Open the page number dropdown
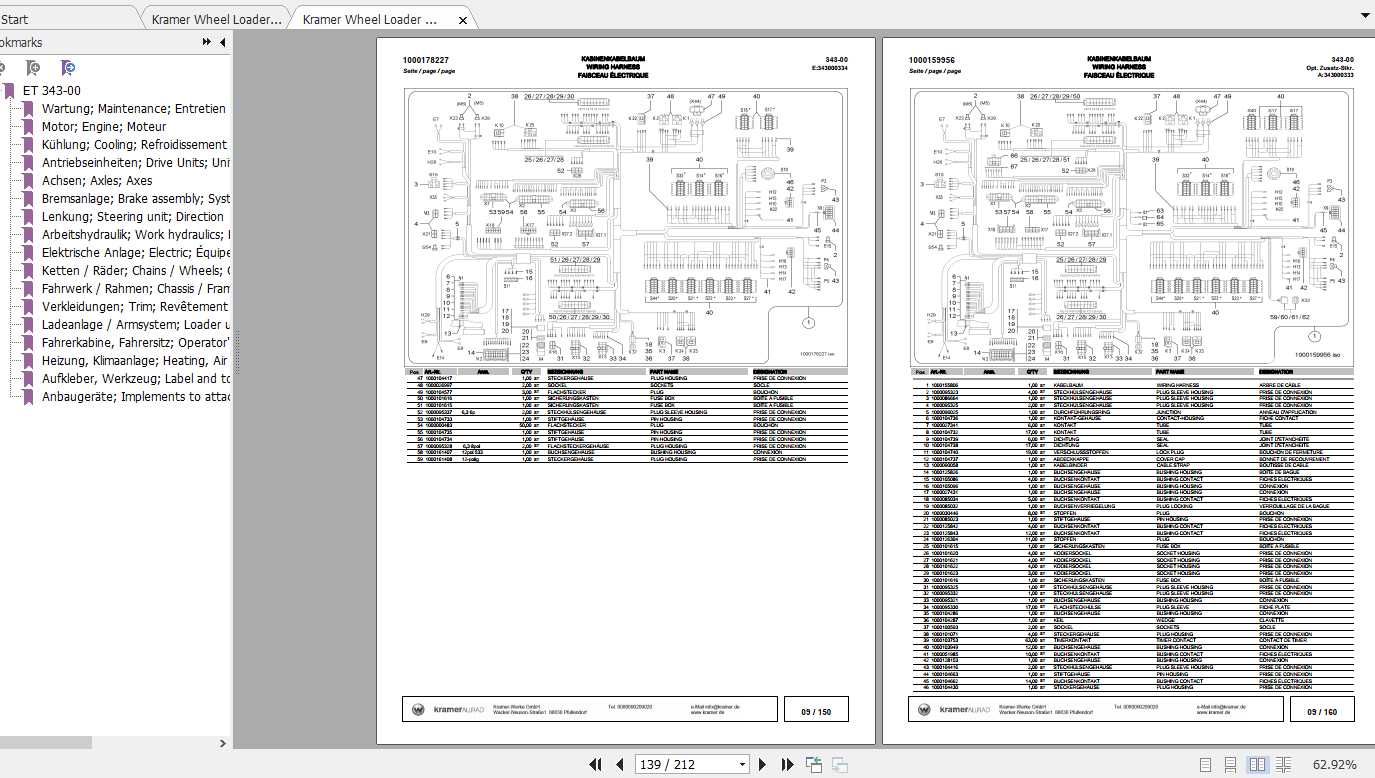The width and height of the screenshot is (1375, 778). (742, 765)
